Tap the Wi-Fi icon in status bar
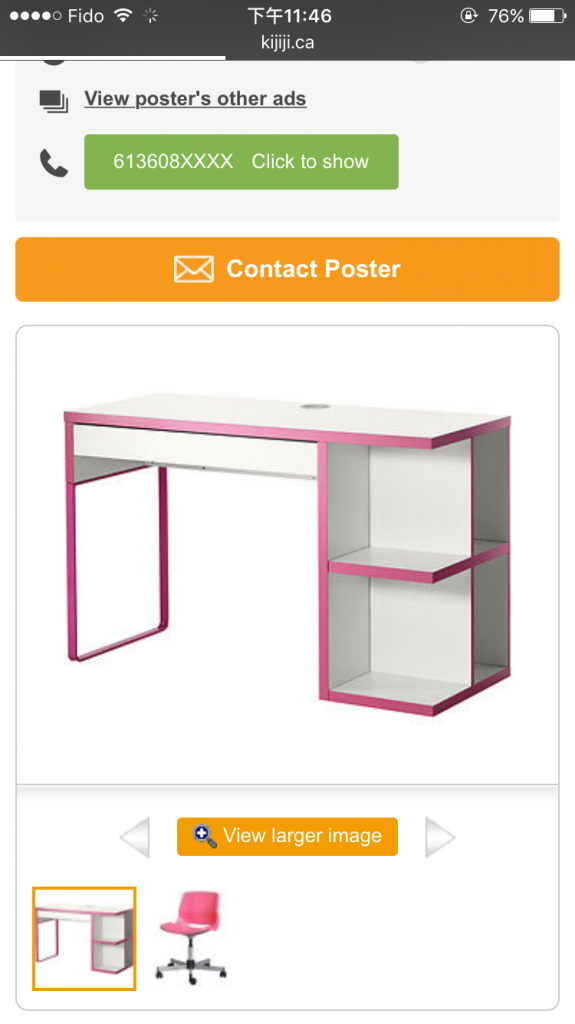Viewport: 575px width, 1024px height. [x=123, y=15]
